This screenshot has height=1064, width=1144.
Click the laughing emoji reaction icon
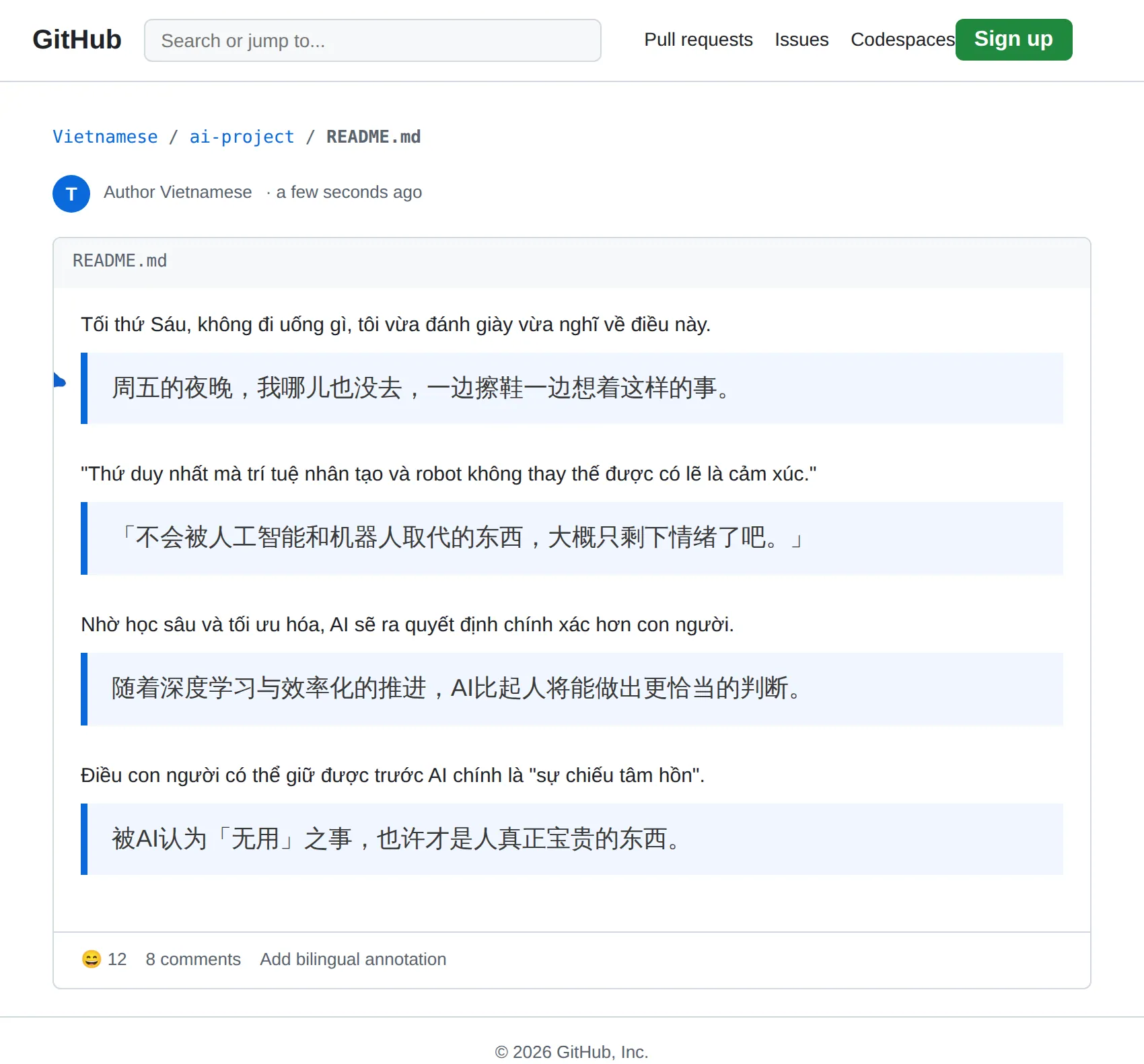[x=91, y=958]
